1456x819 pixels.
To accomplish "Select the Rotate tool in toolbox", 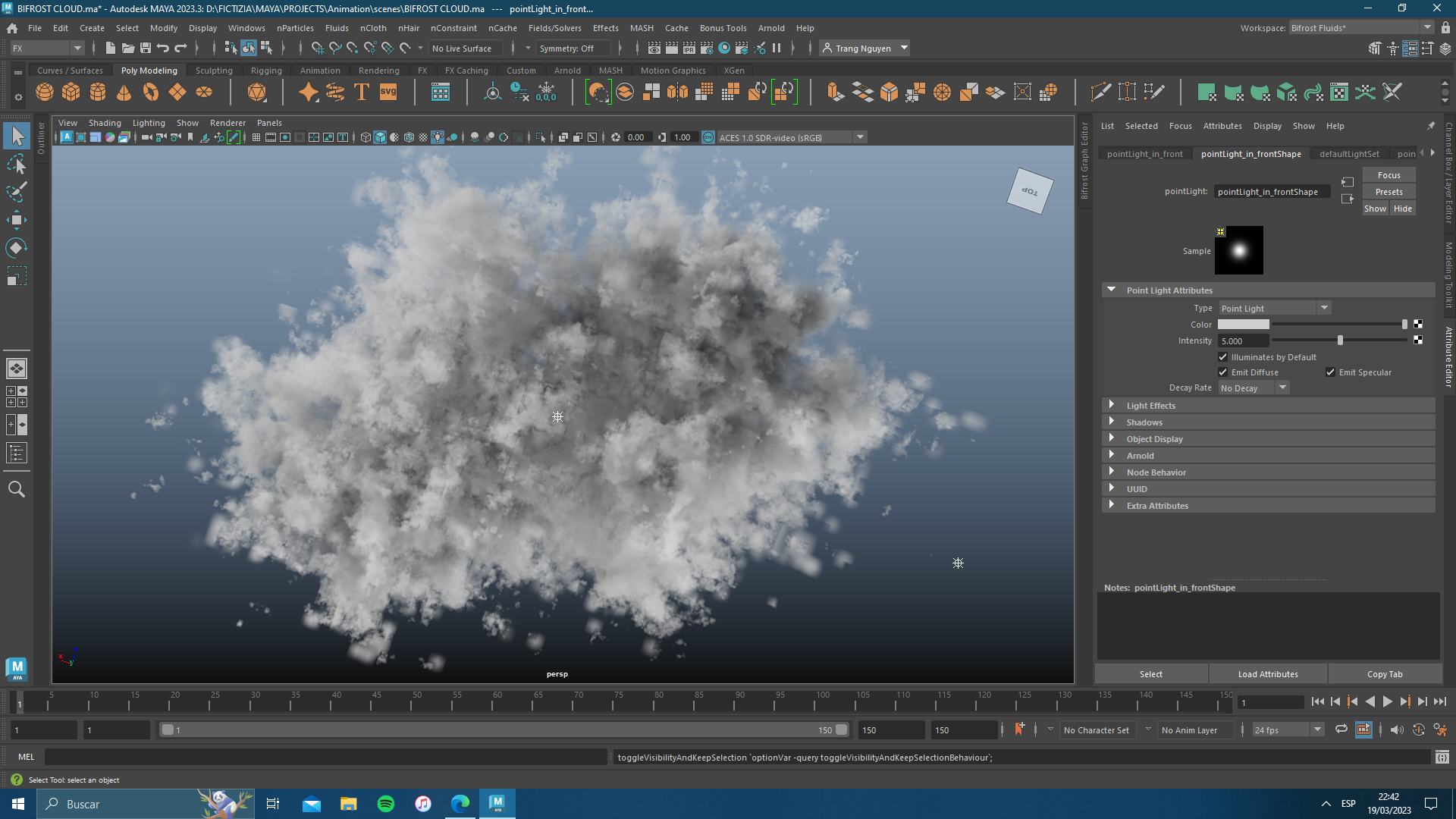I will 16,248.
